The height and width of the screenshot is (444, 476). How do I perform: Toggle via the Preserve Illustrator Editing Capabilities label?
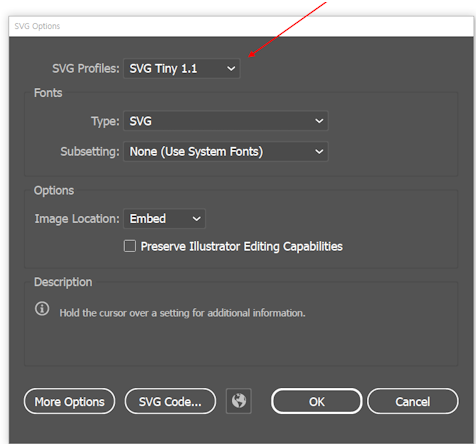(242, 247)
